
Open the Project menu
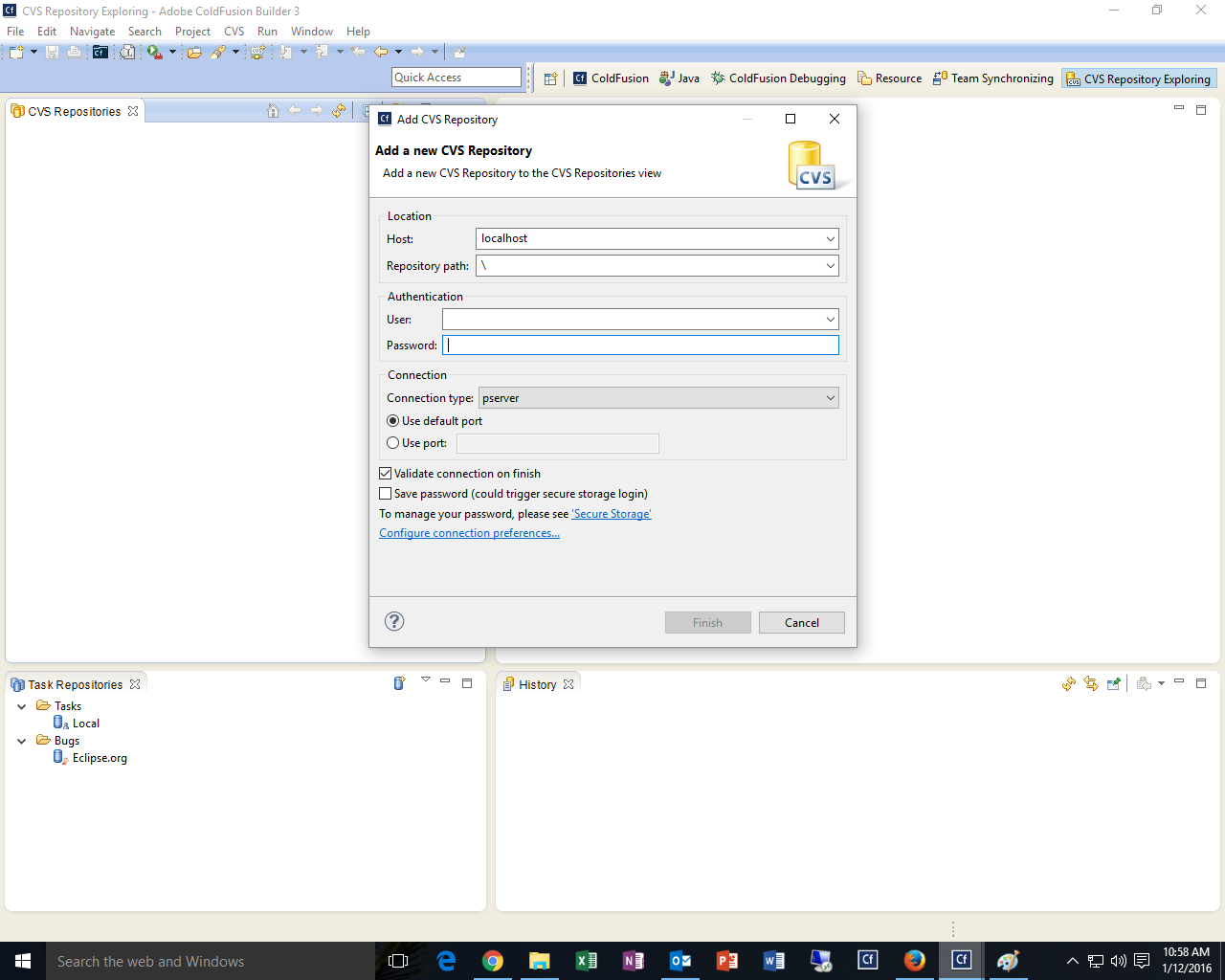click(x=192, y=32)
